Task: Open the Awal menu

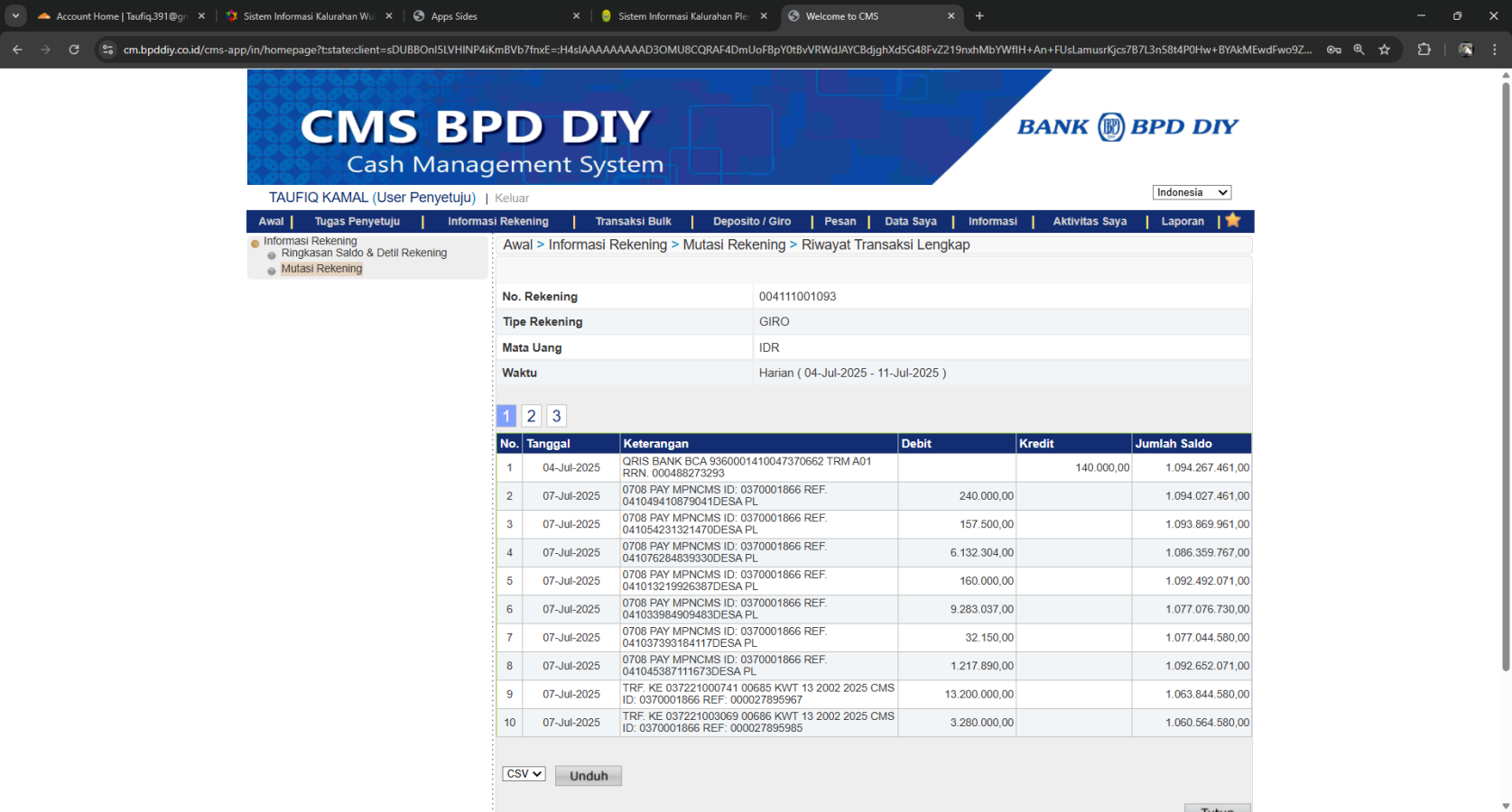Action: pyautogui.click(x=271, y=221)
